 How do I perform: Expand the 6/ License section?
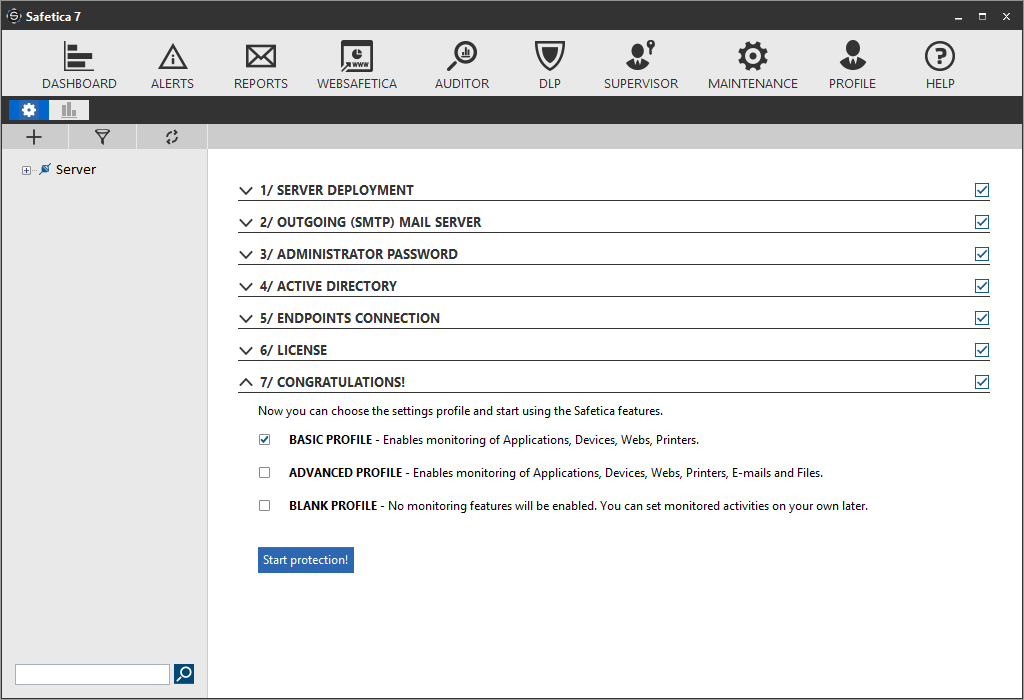(x=246, y=351)
